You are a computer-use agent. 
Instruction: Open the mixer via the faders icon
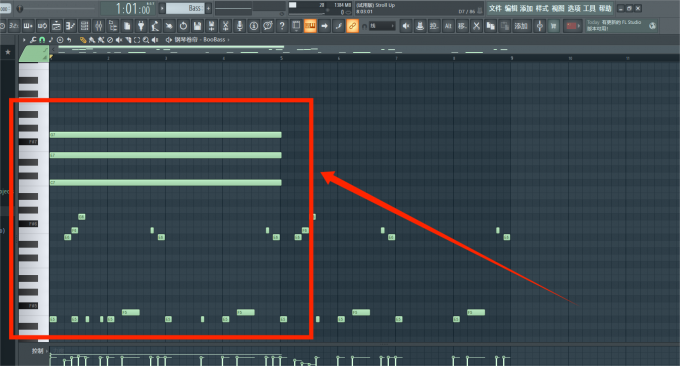[99, 26]
